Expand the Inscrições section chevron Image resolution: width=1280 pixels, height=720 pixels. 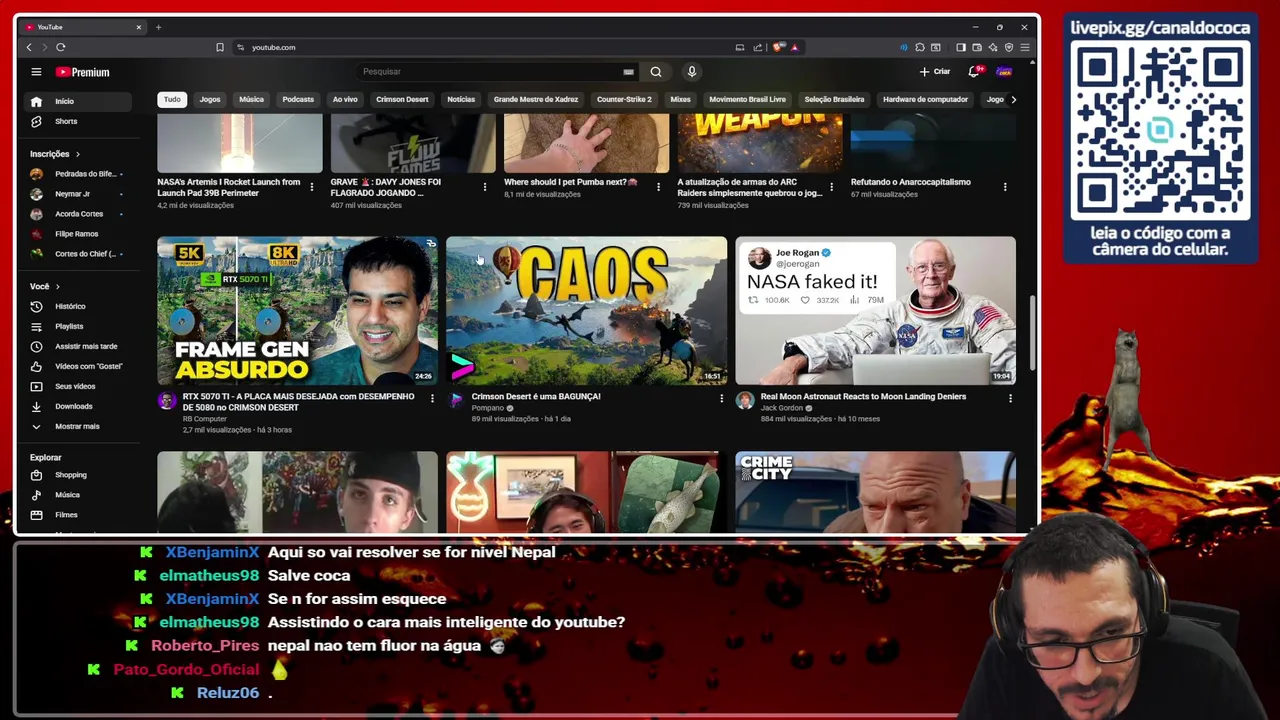point(77,154)
